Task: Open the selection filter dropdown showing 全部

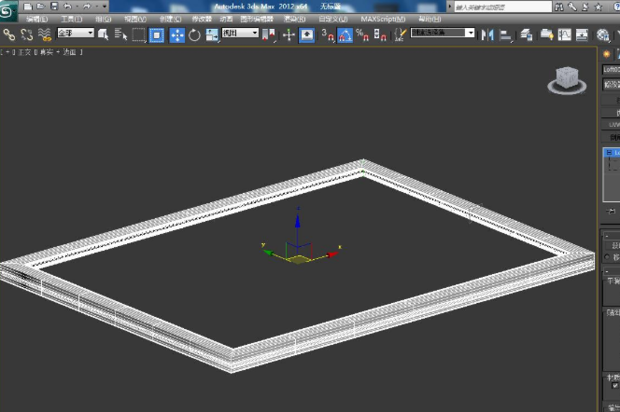Action: (76, 33)
